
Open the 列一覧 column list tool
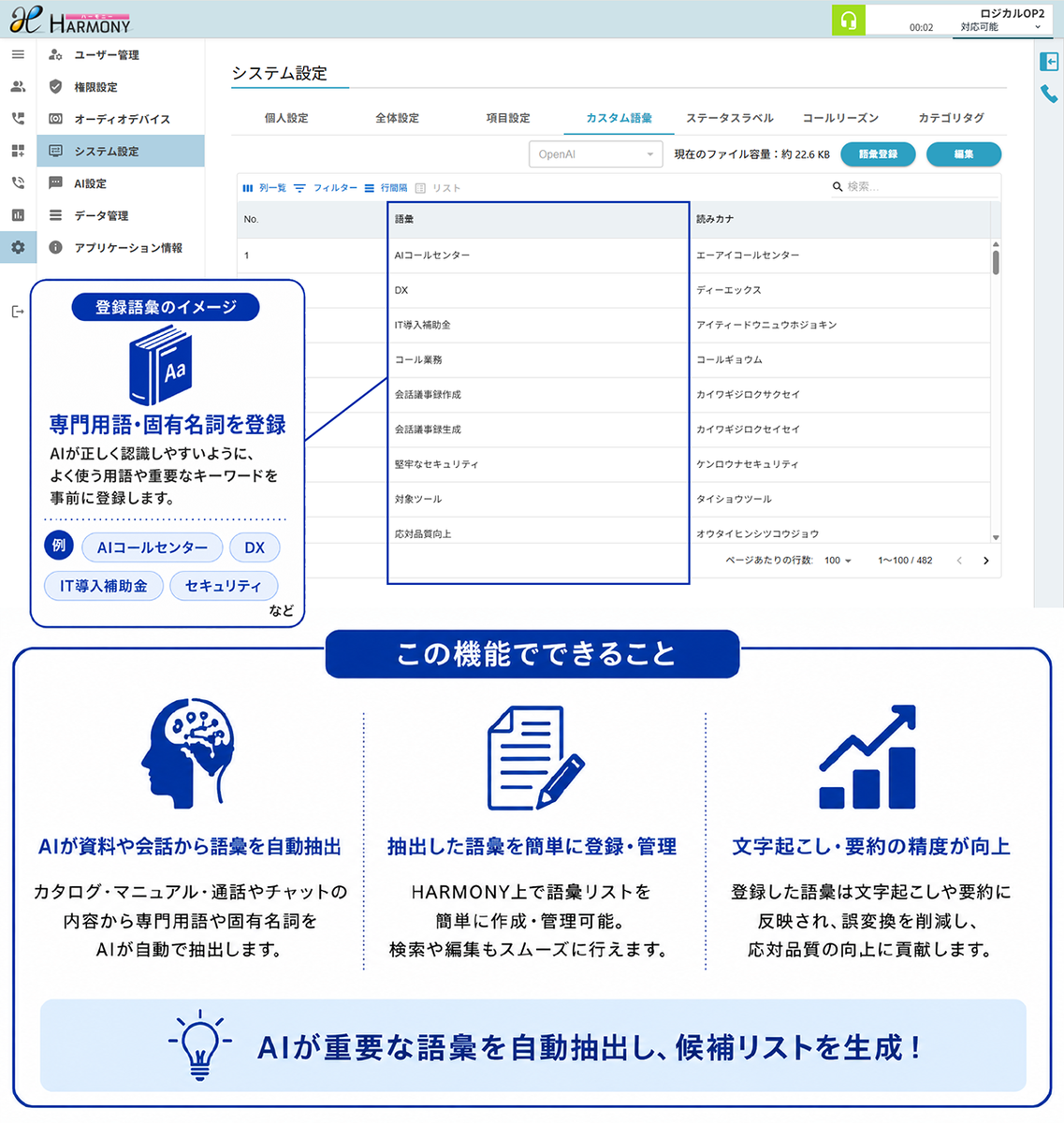[x=264, y=188]
